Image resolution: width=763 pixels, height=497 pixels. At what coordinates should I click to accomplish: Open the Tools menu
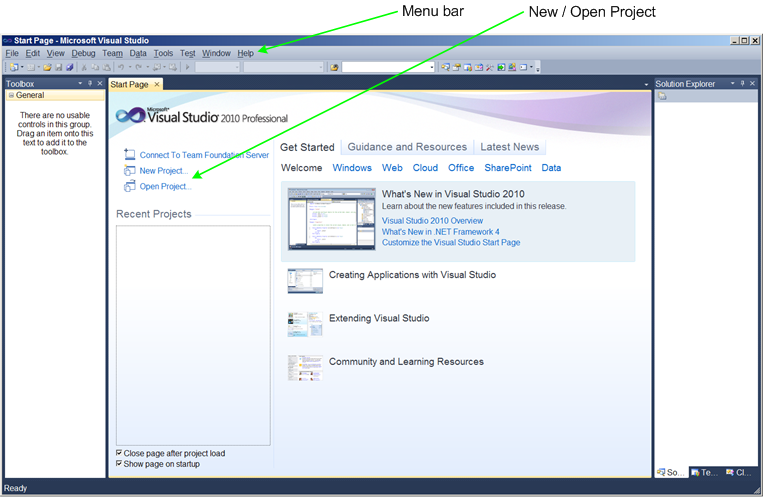tap(163, 53)
